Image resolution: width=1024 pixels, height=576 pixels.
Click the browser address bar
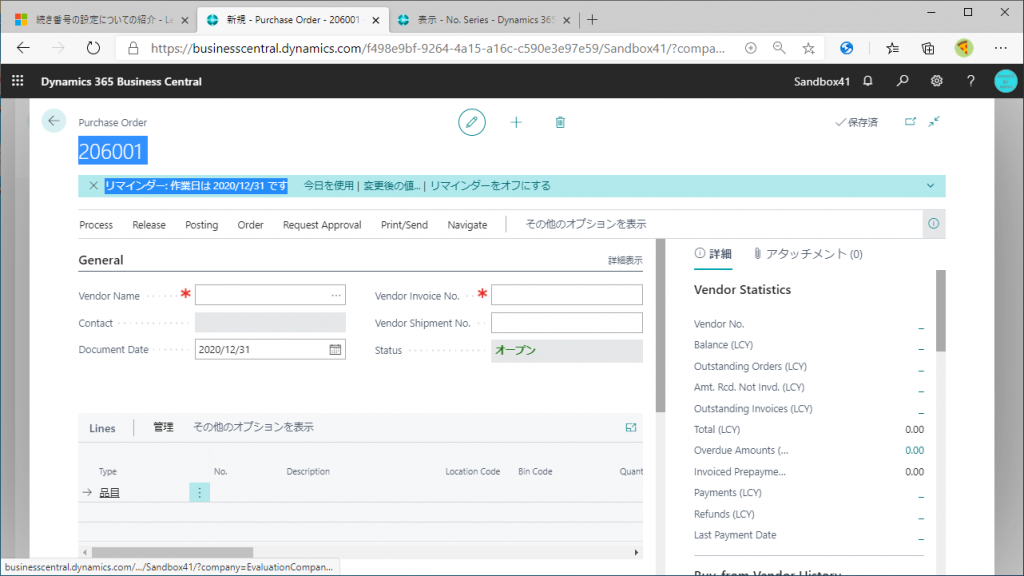(x=438, y=48)
